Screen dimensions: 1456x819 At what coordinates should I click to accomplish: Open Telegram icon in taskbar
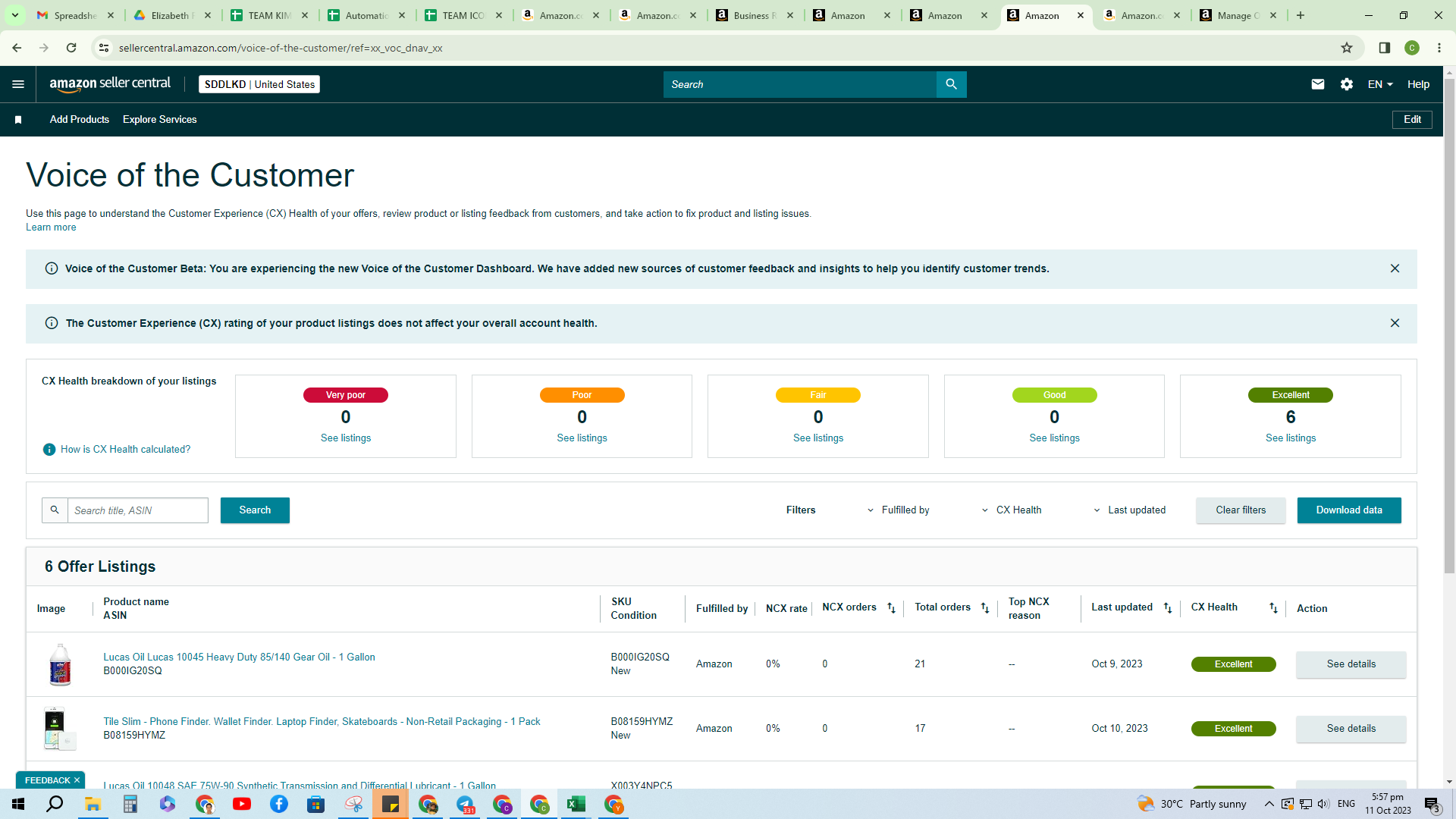tap(465, 804)
